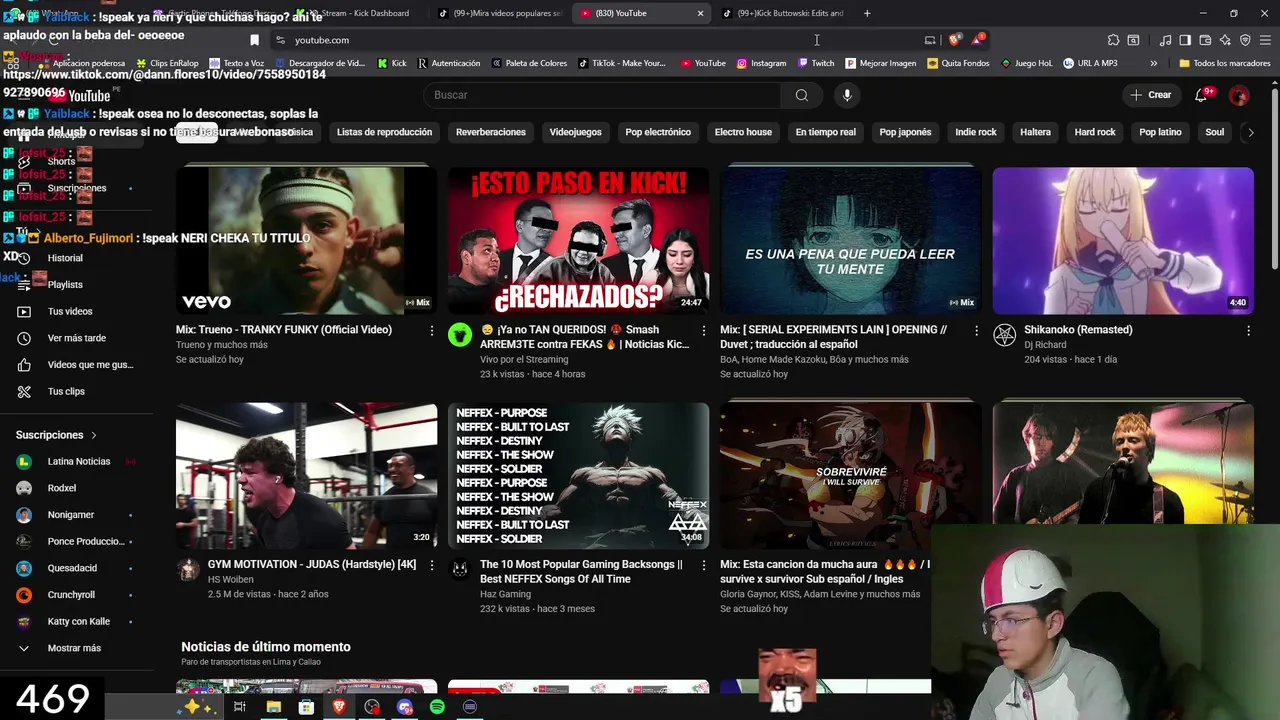Open Brave Shields lion icon in address bar
The height and width of the screenshot is (720, 1280).
pos(955,40)
